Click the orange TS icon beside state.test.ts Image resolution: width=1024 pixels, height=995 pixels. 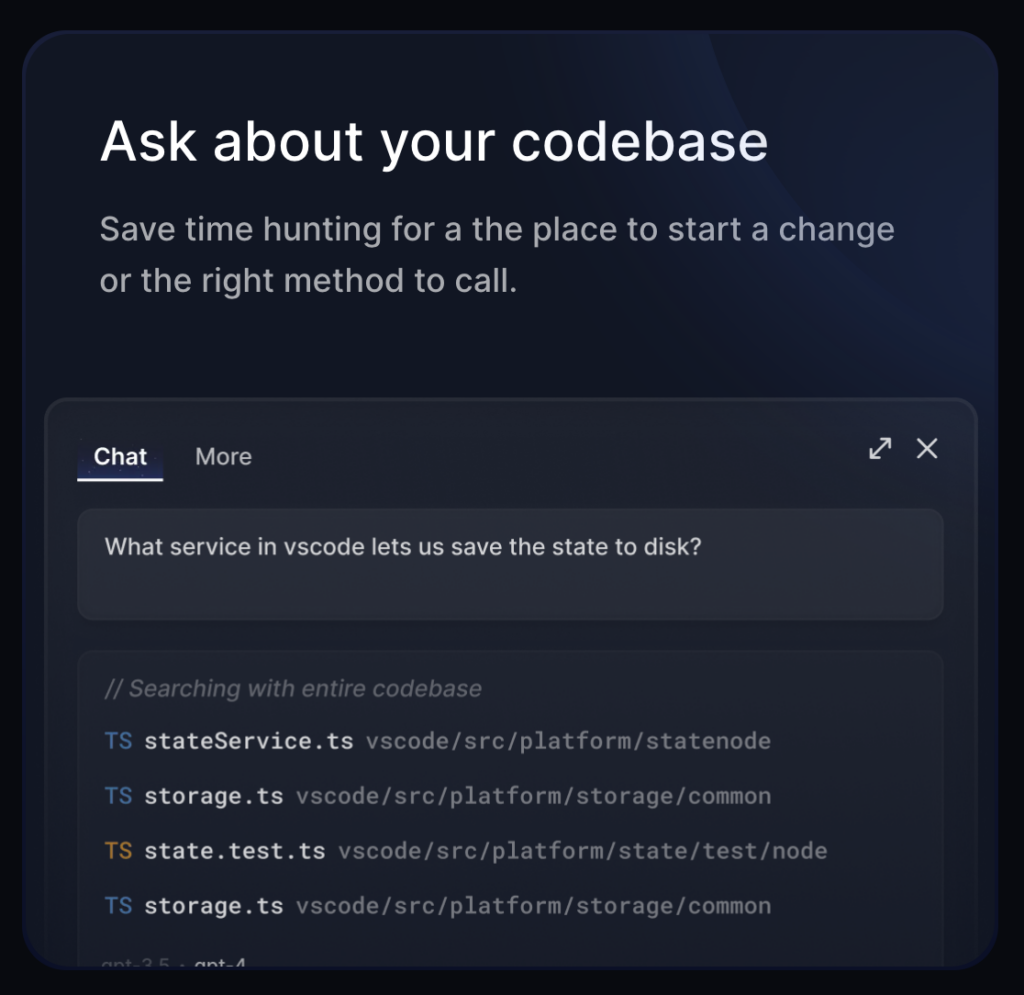[118, 851]
